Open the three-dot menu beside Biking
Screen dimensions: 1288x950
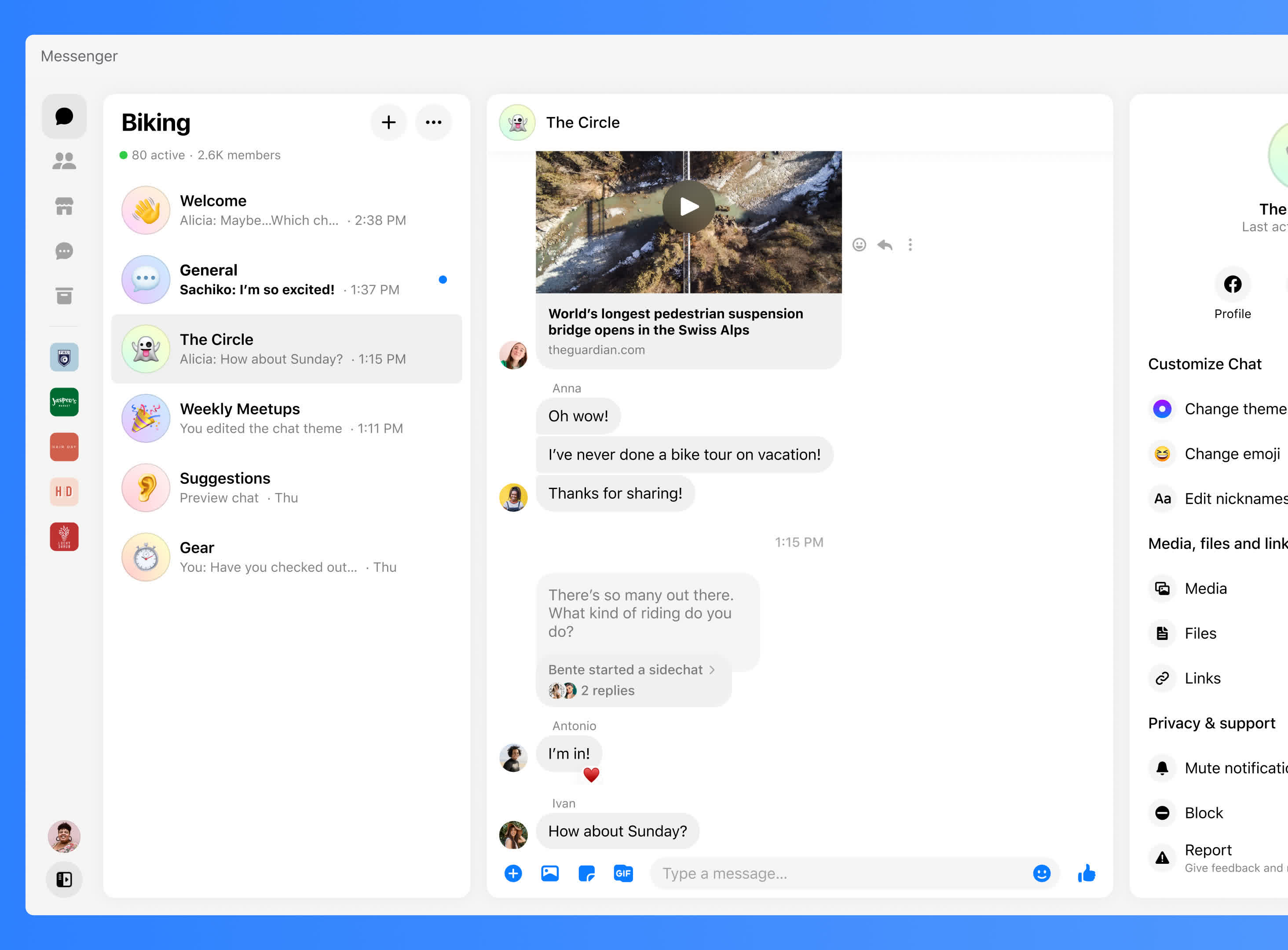click(434, 122)
